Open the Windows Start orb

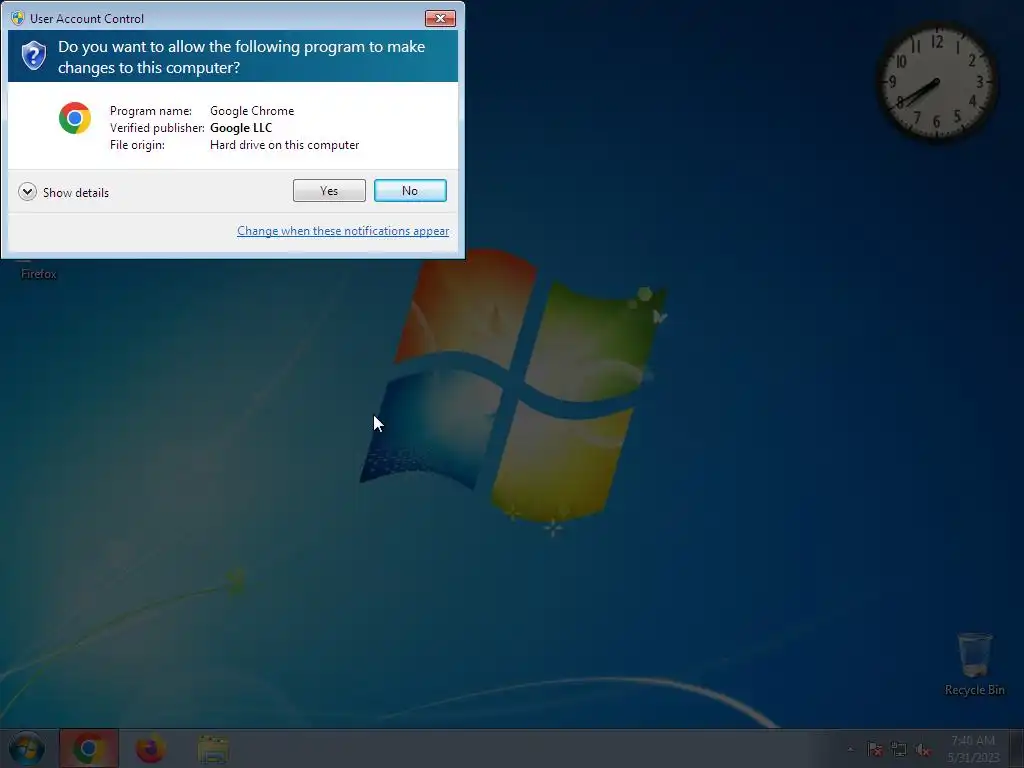(27, 748)
